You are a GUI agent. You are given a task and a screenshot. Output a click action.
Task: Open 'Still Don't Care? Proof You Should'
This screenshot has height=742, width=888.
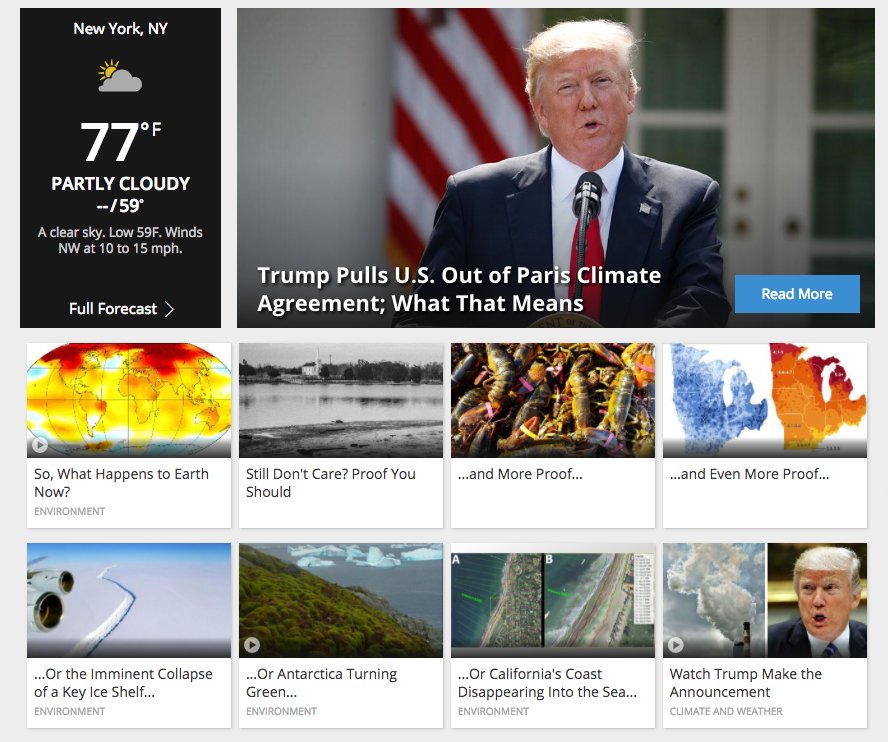331,483
